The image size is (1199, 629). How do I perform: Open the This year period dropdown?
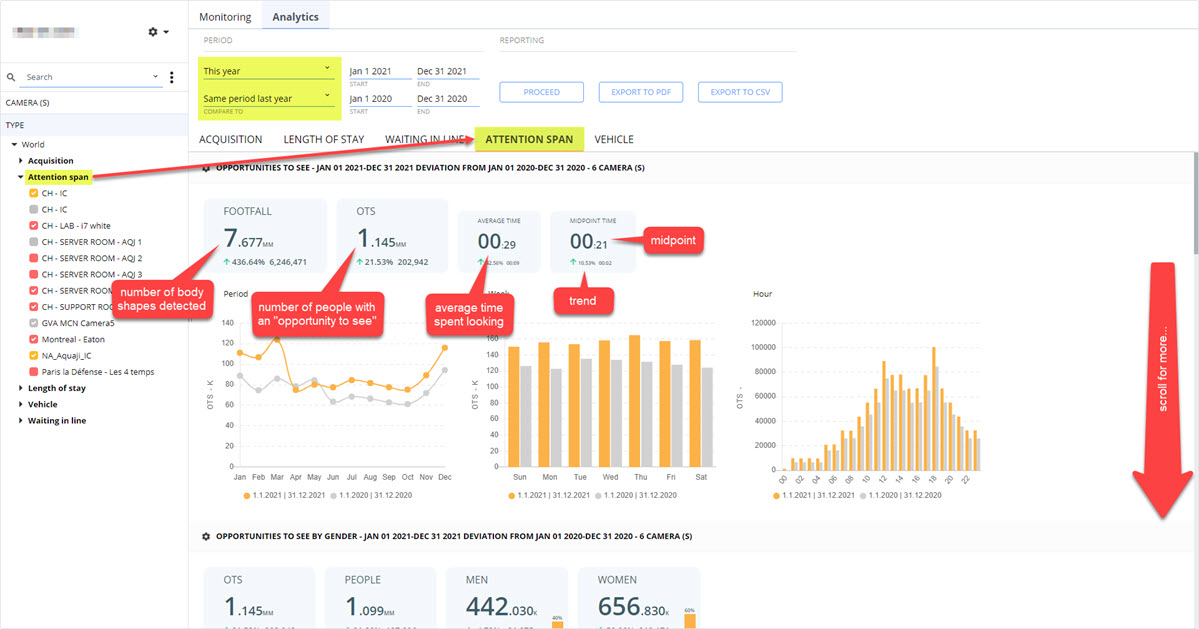click(x=268, y=70)
